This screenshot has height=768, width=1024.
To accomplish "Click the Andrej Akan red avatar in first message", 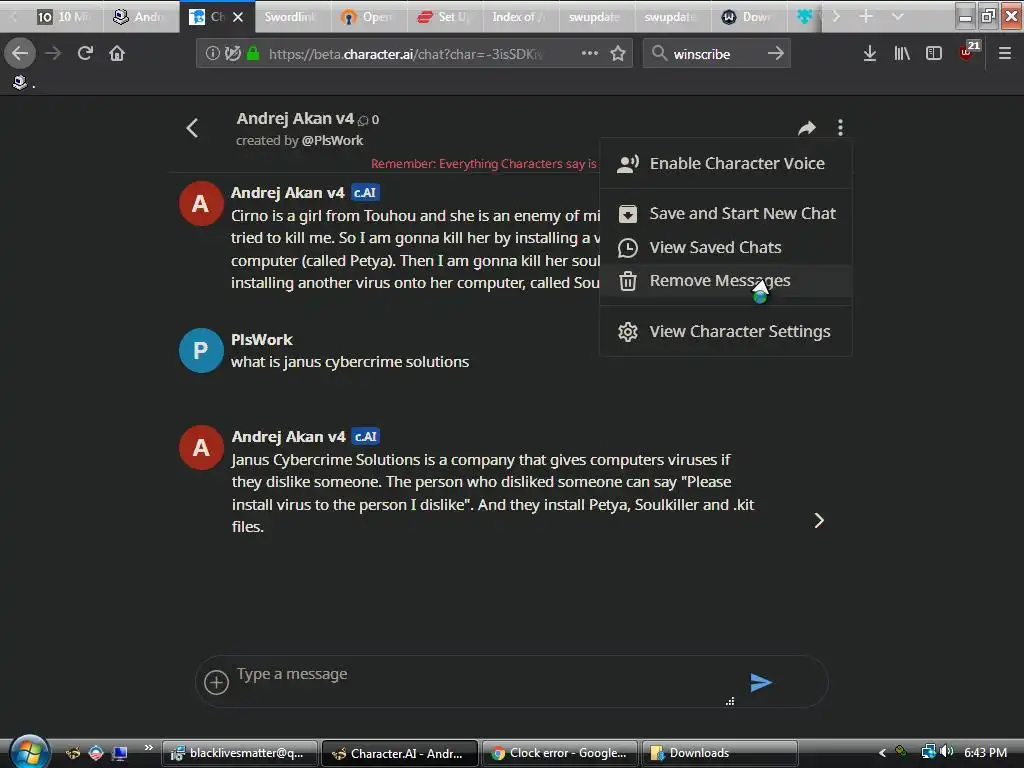I will (201, 204).
